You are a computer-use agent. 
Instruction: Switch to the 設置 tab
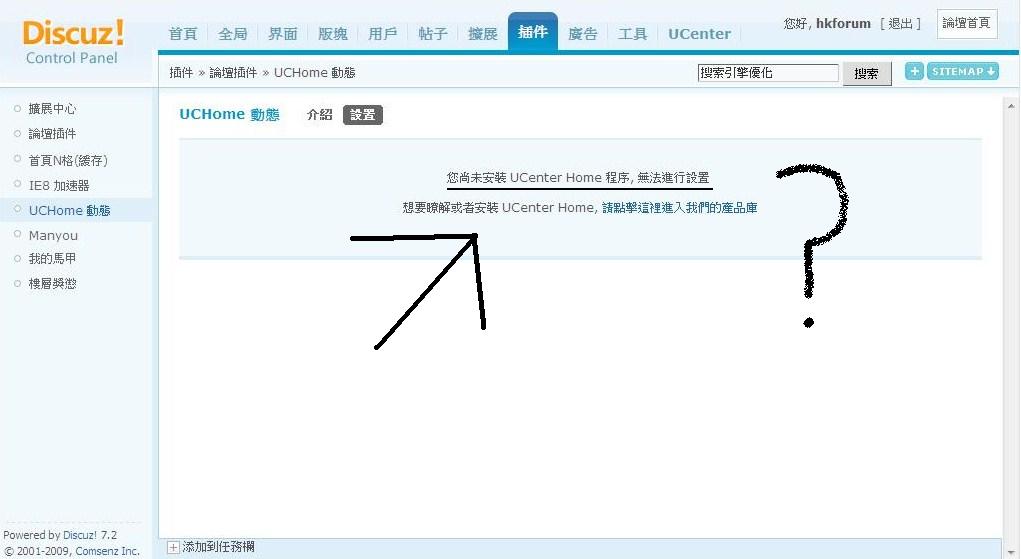click(363, 115)
